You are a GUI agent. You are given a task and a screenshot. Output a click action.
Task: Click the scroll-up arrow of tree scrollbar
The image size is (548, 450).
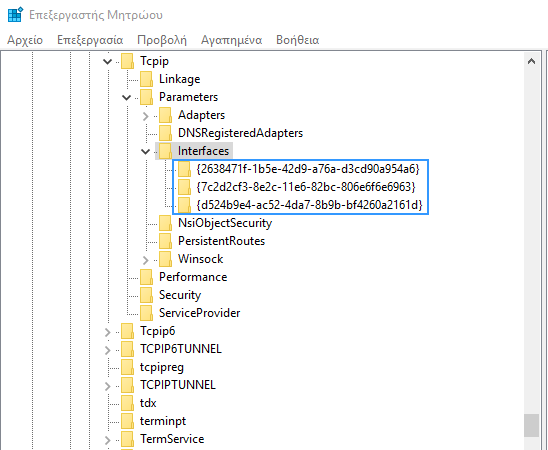(x=532, y=61)
